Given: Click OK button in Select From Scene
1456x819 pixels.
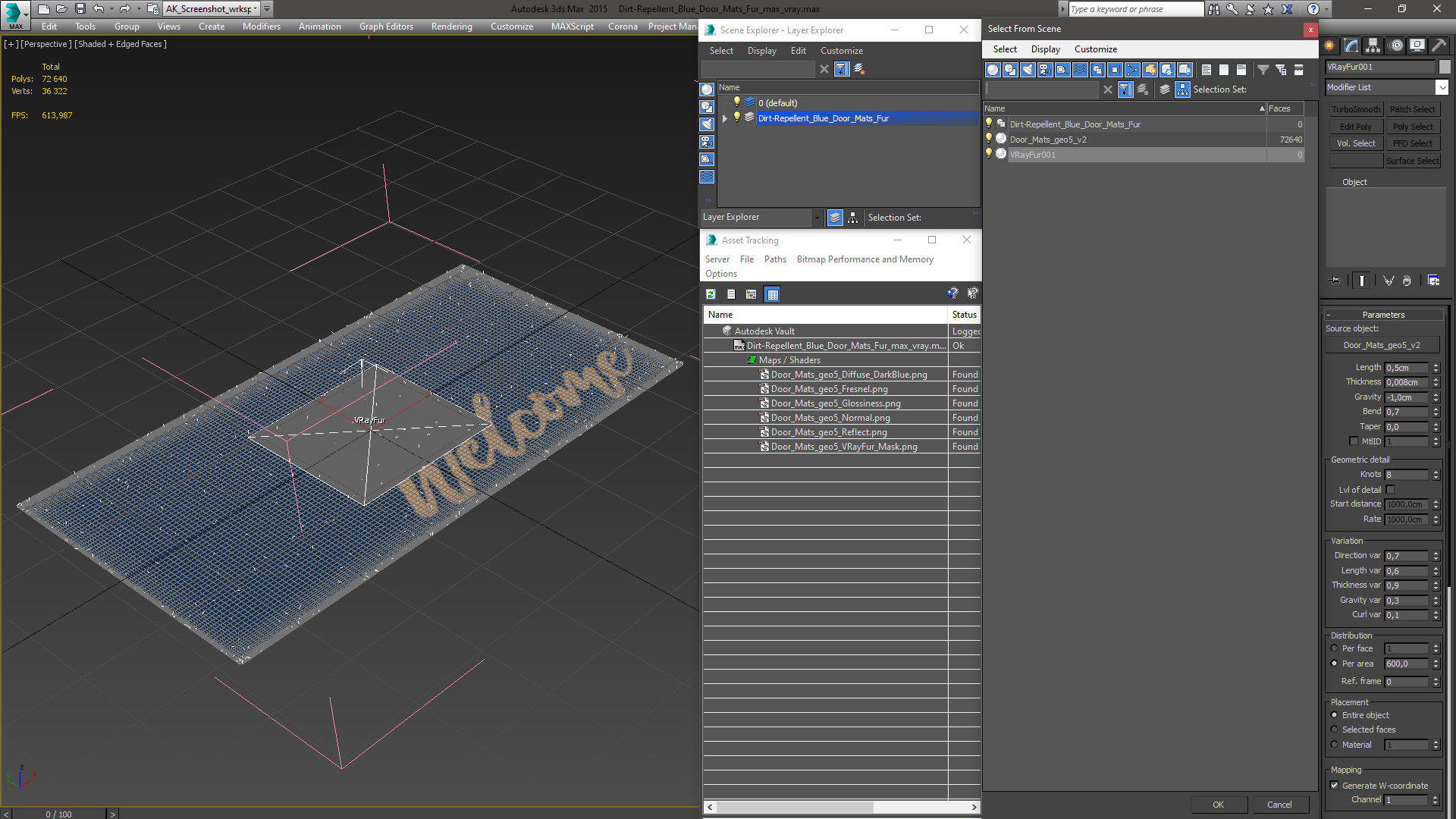Looking at the screenshot, I should 1218,805.
